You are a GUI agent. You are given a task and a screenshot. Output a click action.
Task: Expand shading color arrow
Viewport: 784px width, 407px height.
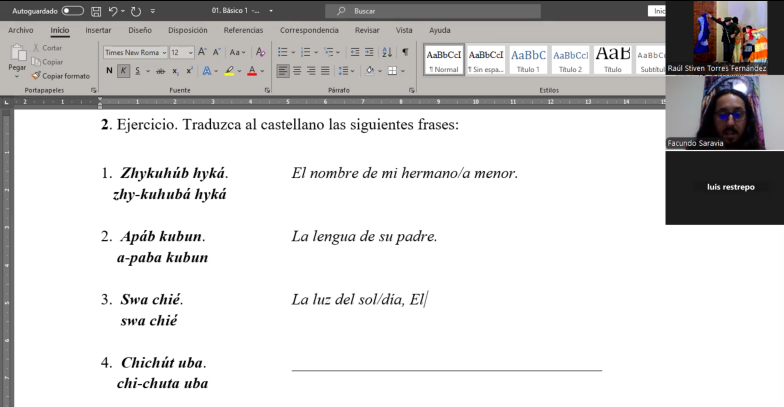[380, 71]
